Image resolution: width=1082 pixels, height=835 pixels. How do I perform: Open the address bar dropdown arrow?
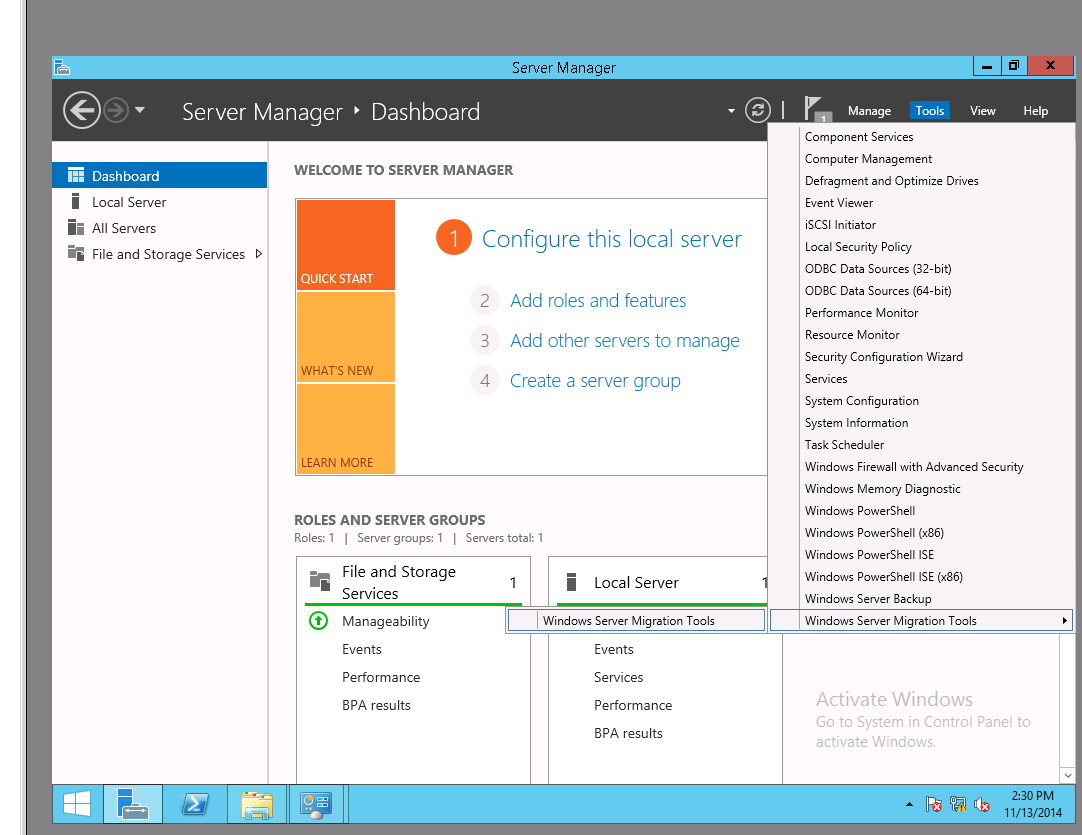(731, 110)
